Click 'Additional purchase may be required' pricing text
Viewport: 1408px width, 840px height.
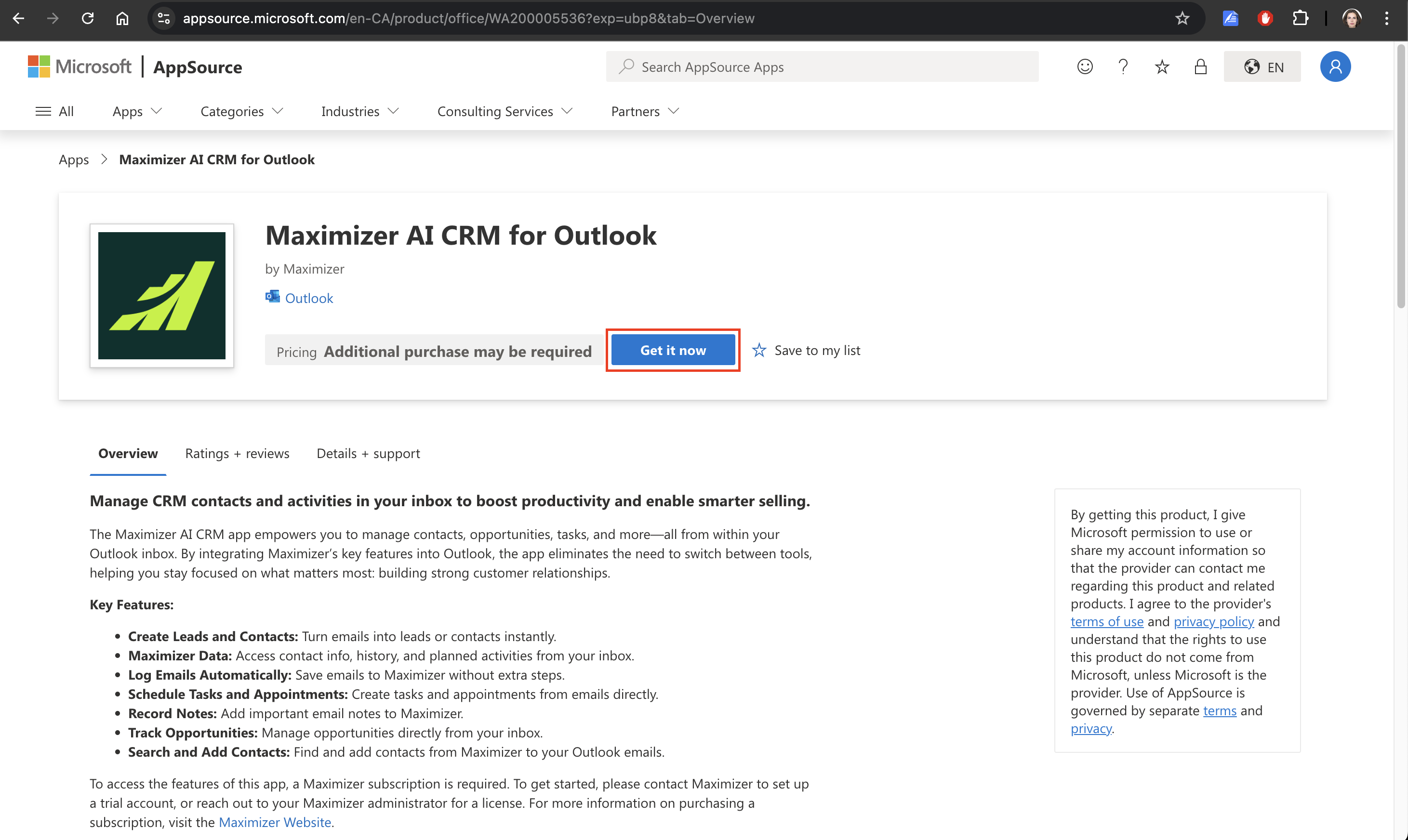tap(457, 352)
